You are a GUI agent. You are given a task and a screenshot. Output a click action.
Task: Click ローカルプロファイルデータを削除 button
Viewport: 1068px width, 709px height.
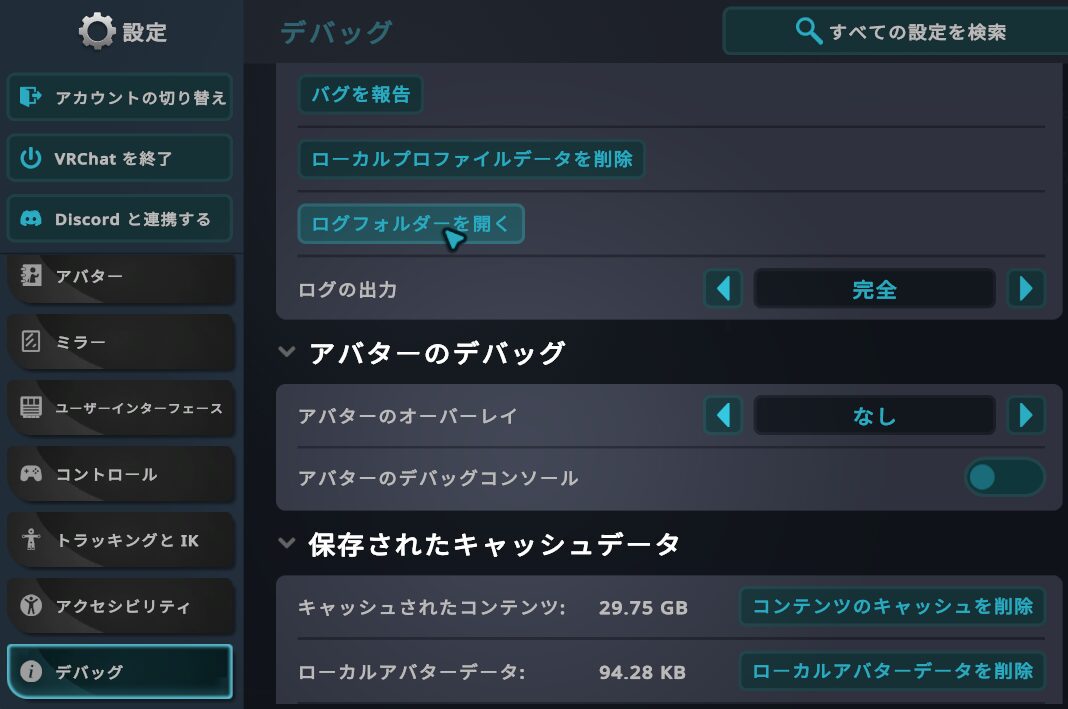pyautogui.click(x=472, y=159)
